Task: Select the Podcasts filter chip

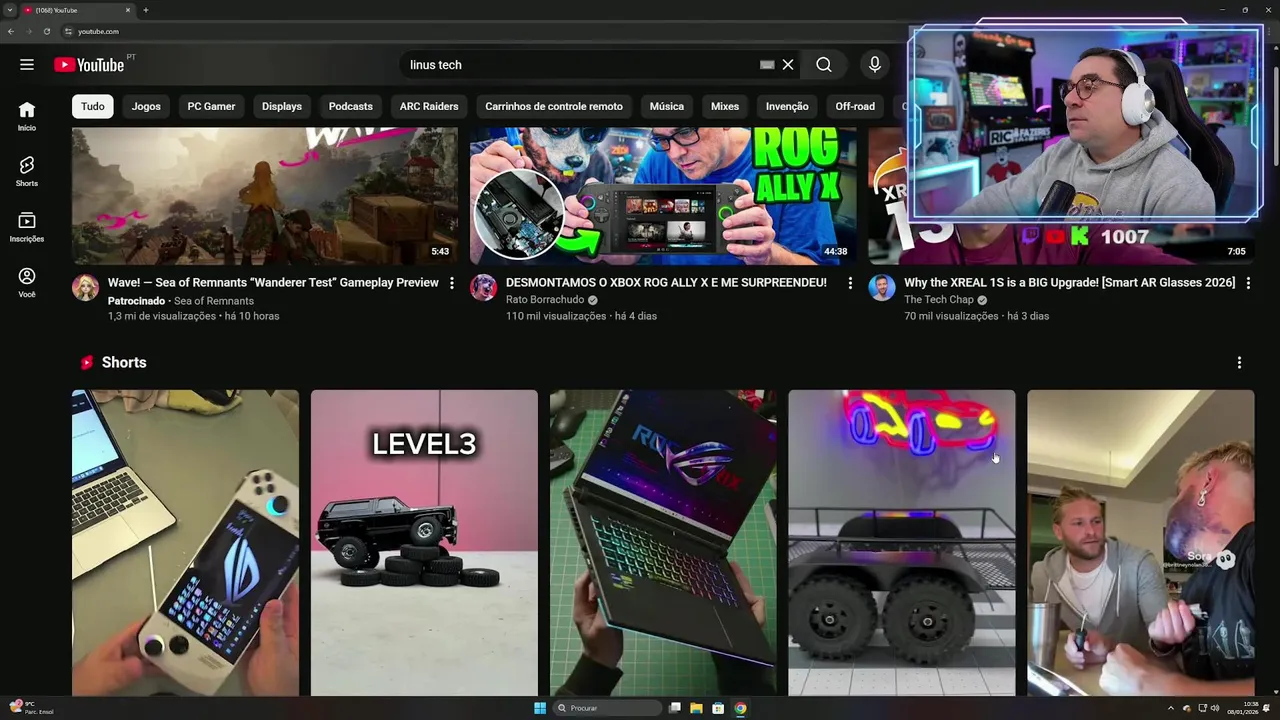Action: tap(351, 106)
